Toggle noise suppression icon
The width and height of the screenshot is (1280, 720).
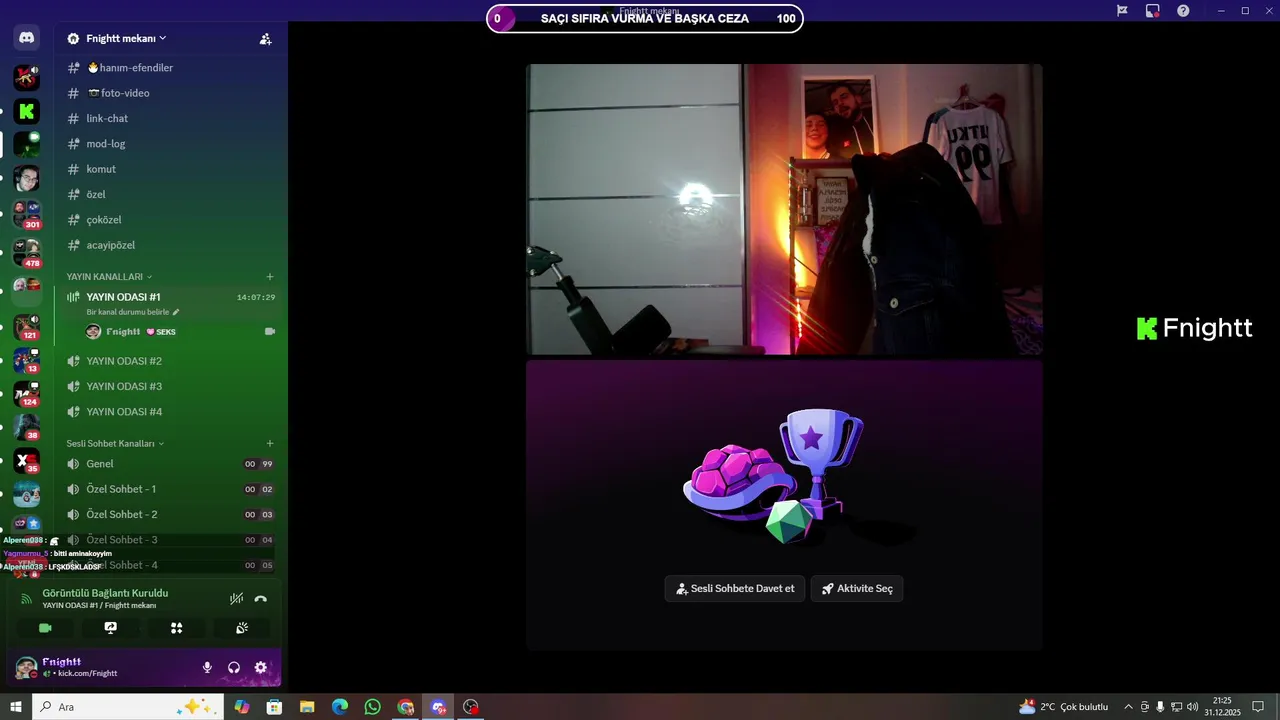coord(236,599)
